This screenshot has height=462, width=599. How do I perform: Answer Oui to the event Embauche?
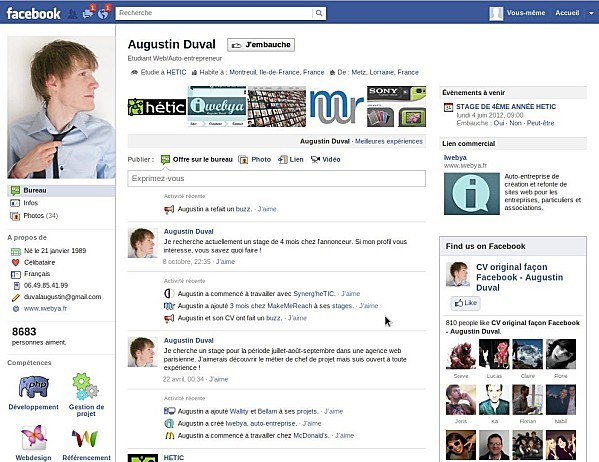click(x=499, y=123)
